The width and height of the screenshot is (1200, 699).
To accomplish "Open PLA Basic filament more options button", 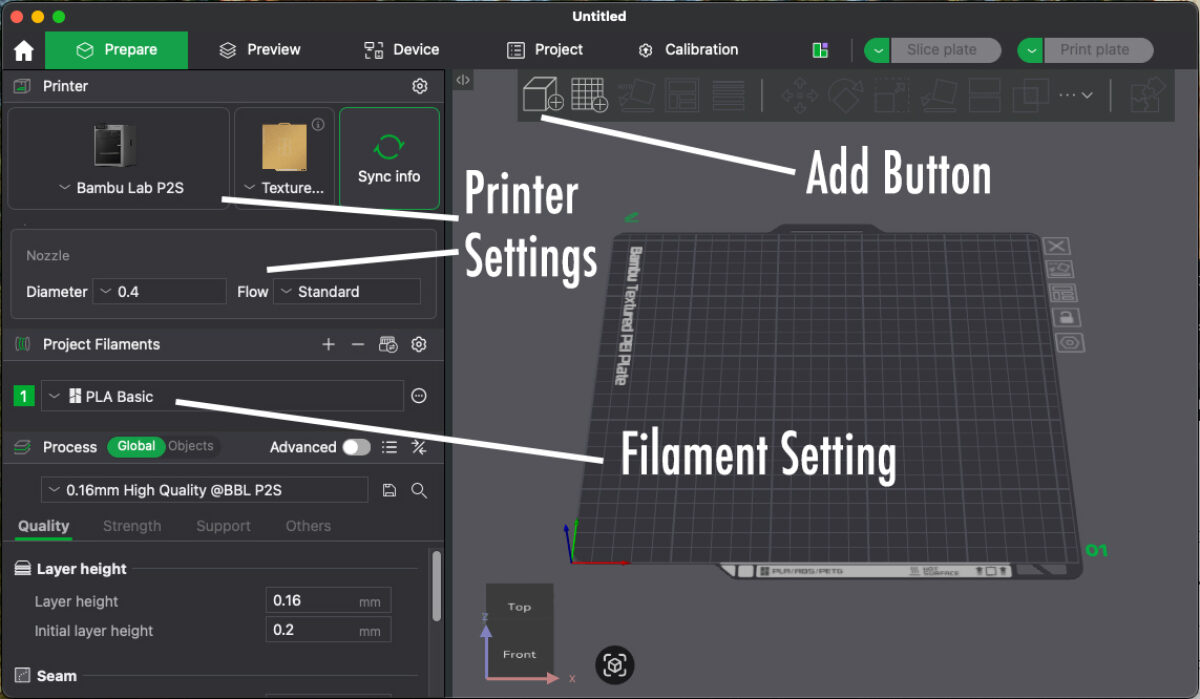I will [419, 396].
